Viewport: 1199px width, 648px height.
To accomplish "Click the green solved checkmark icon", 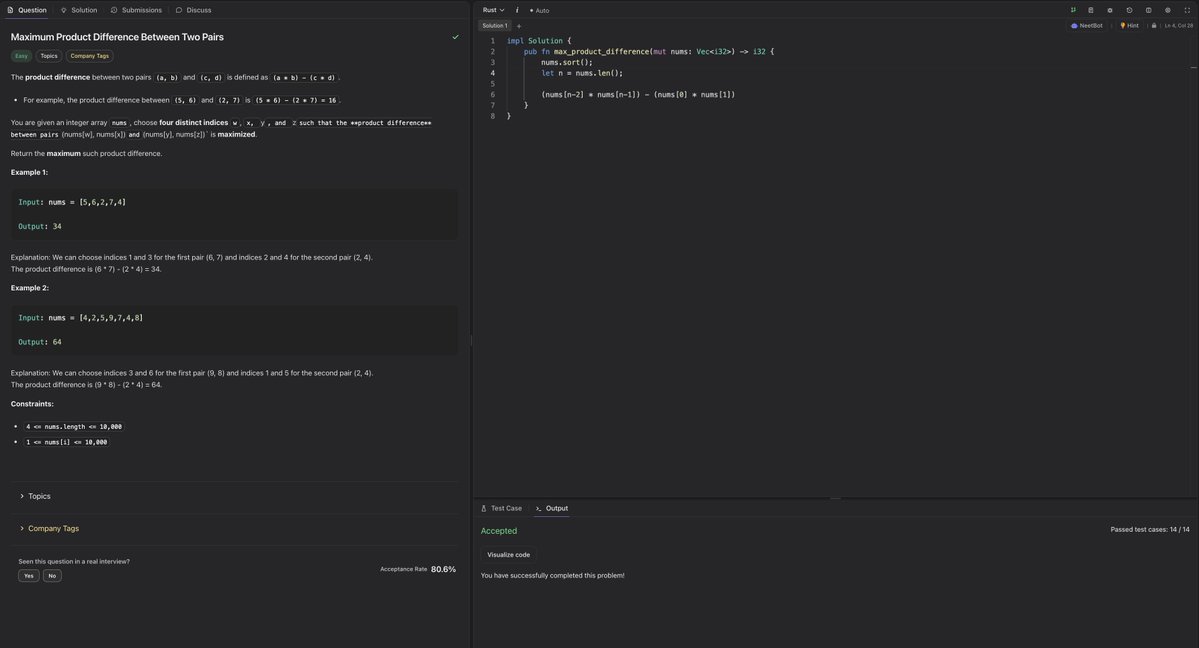I will coord(456,37).
